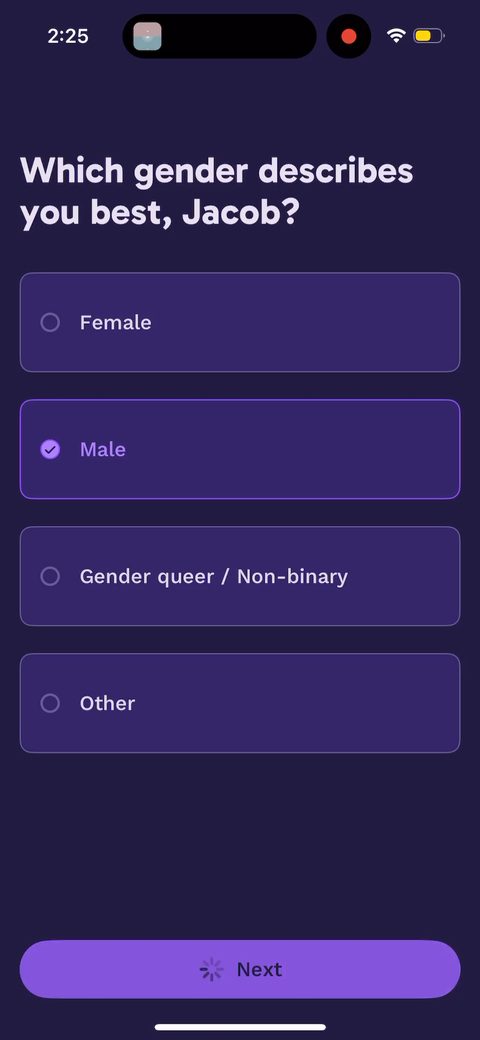Click the Male option text

[x=103, y=450]
